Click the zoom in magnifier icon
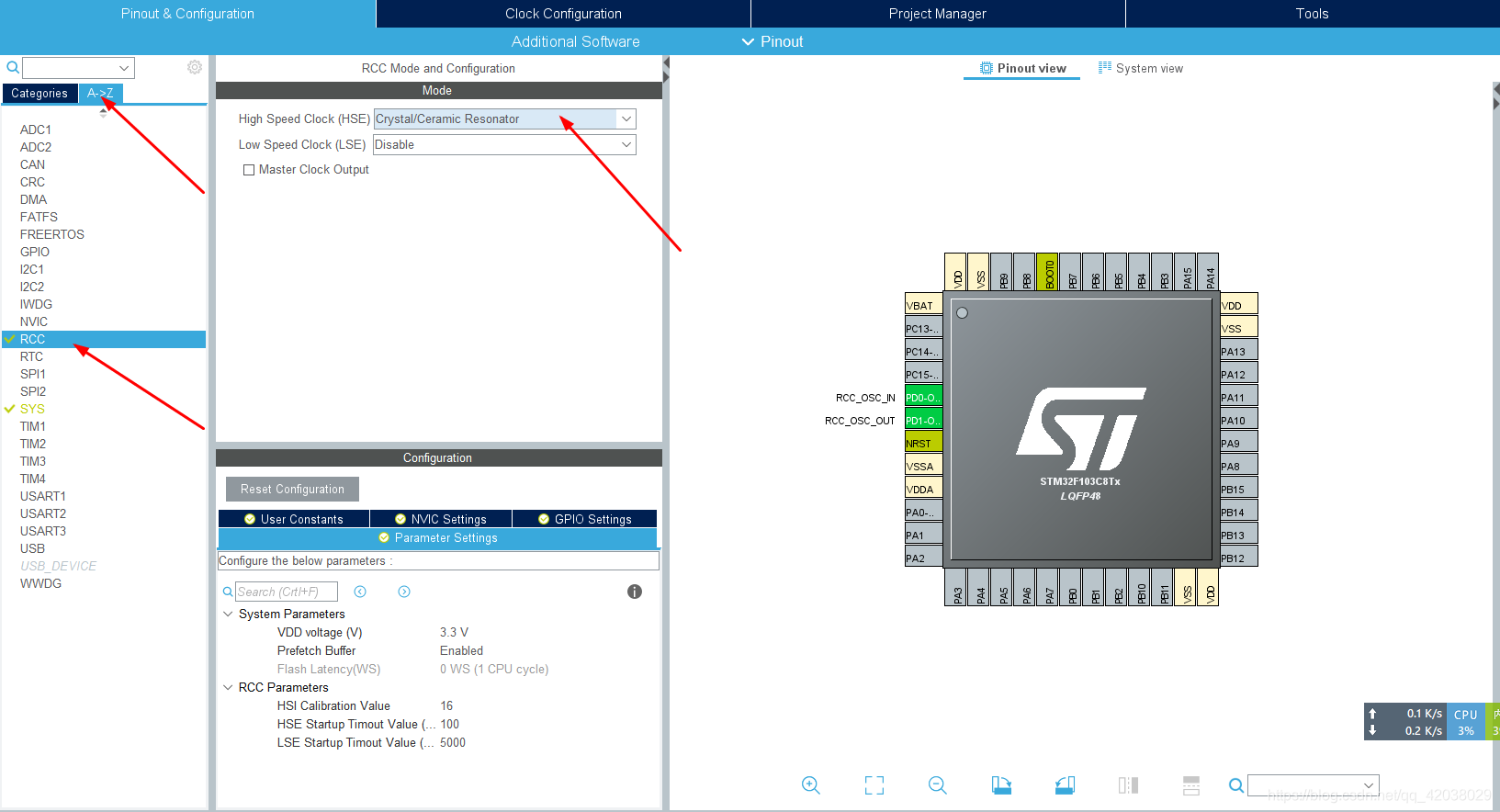The image size is (1500, 812). pos(810,785)
